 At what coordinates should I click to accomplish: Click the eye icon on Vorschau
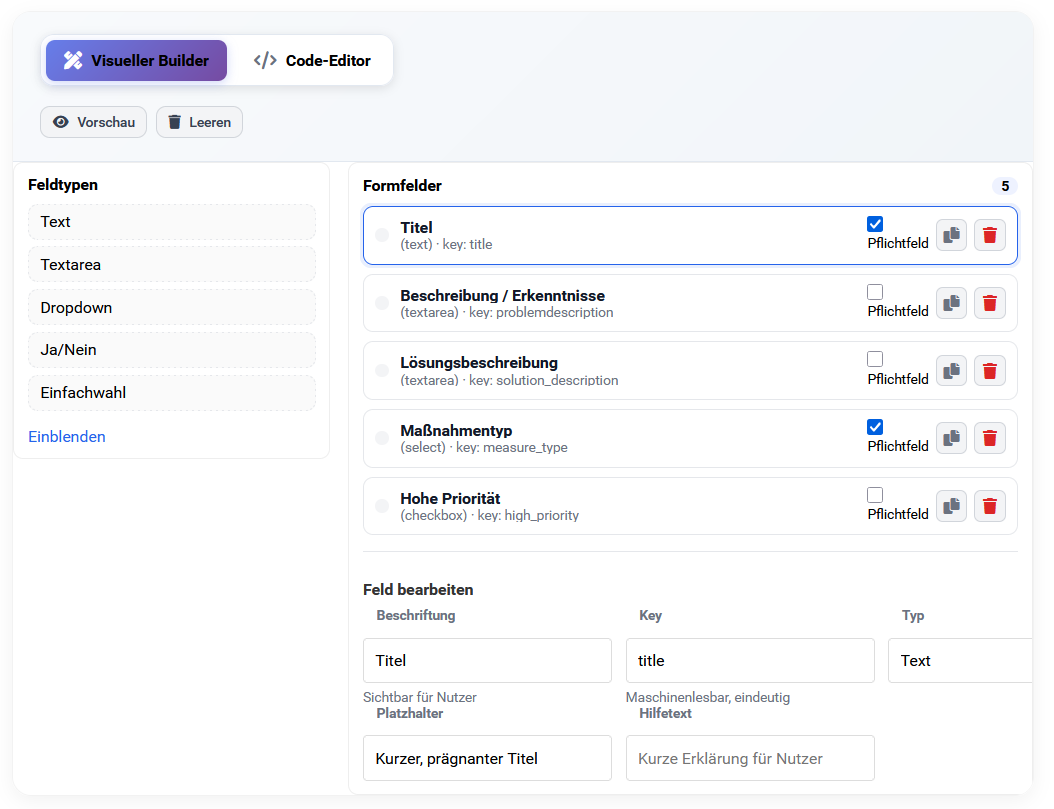(60, 122)
